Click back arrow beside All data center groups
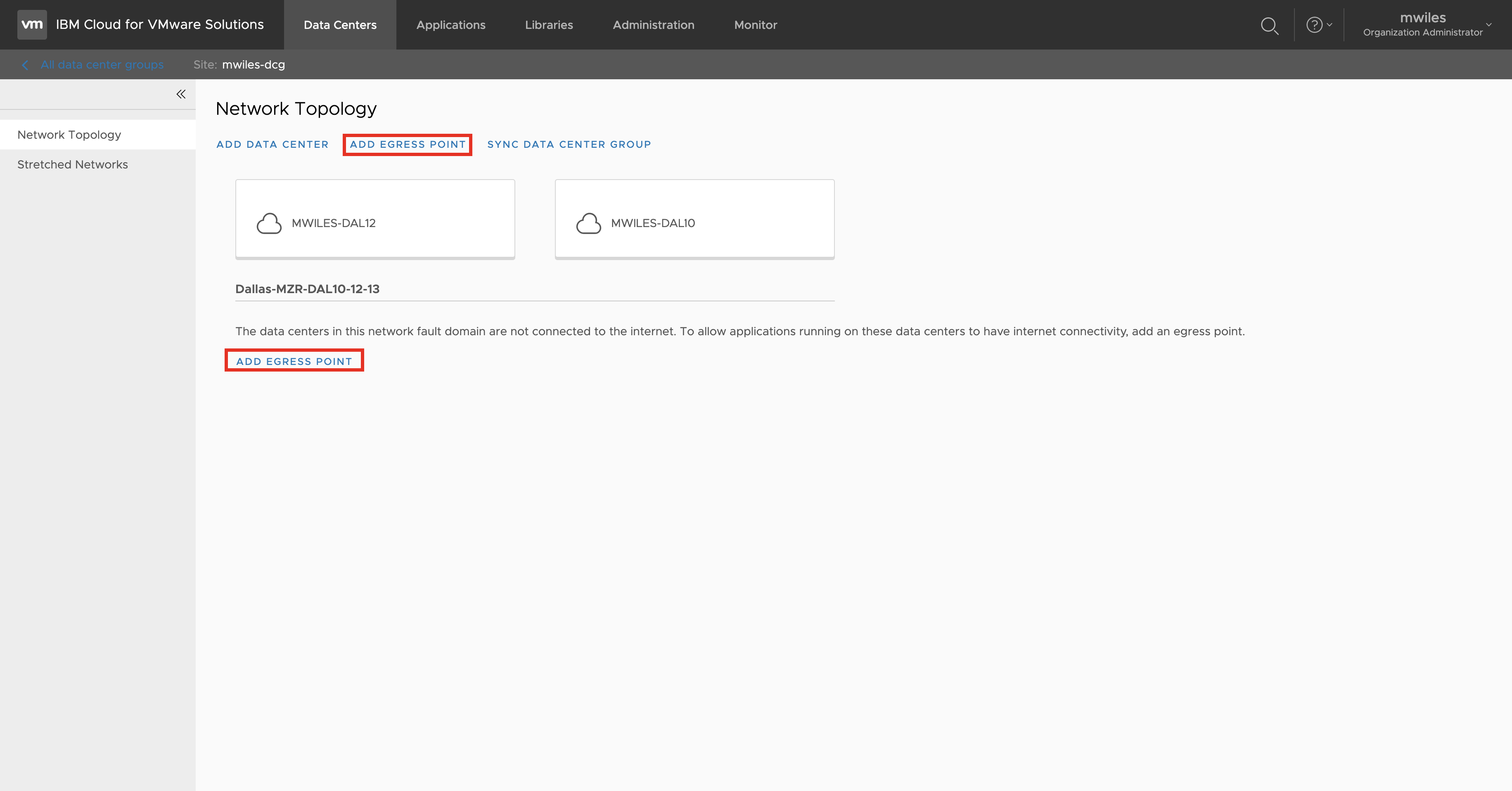Screen dimensions: 1512x791 pyautogui.click(x=25, y=65)
